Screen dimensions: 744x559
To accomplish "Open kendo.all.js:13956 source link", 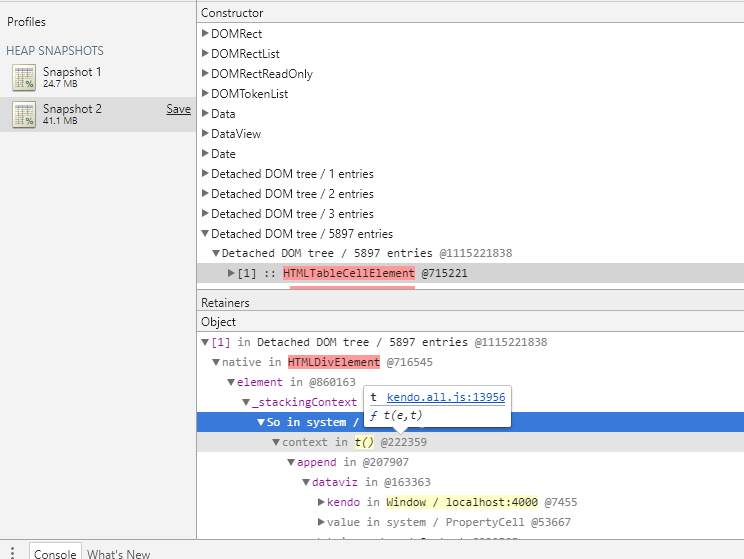I will click(446, 397).
